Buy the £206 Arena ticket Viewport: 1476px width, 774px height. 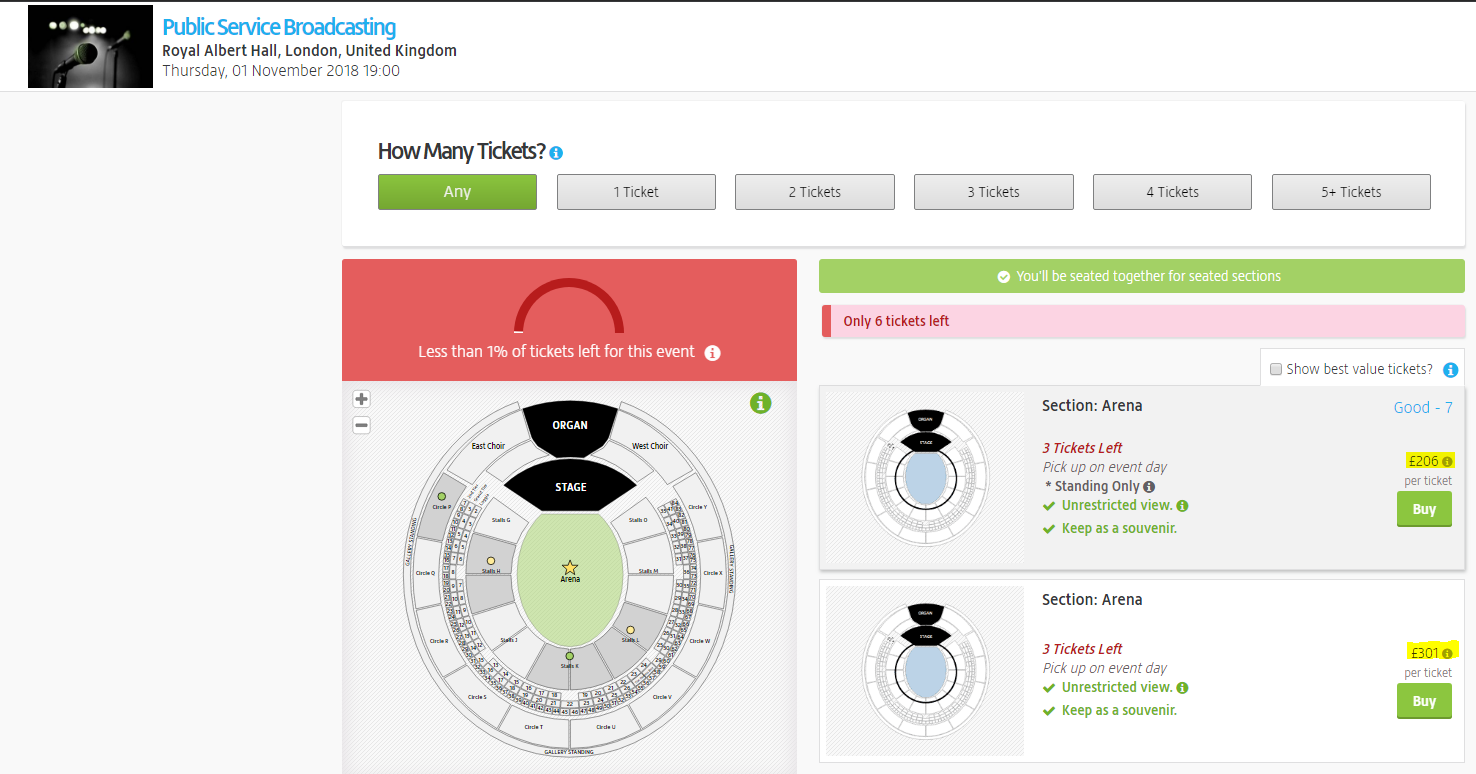tap(1424, 509)
